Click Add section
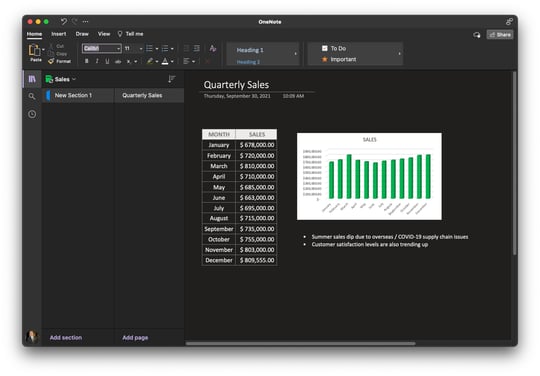The image size is (540, 376). pyautogui.click(x=66, y=337)
